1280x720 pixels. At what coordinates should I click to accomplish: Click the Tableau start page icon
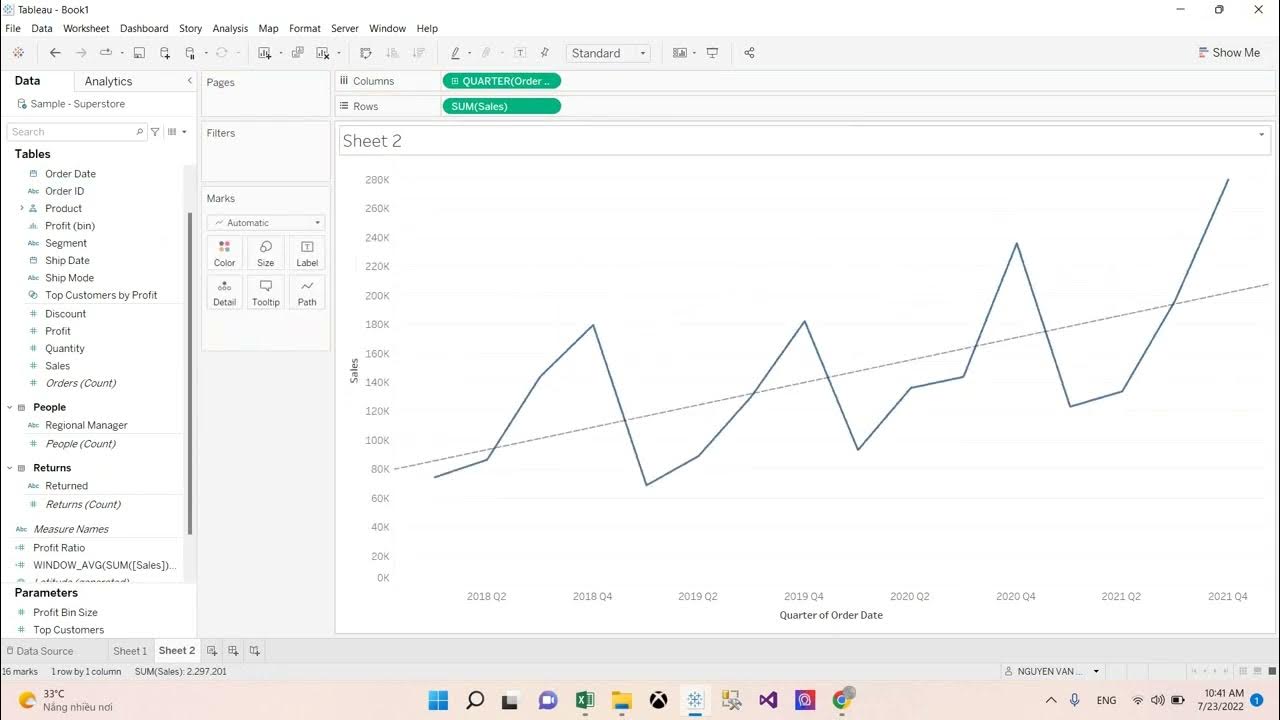coord(18,53)
